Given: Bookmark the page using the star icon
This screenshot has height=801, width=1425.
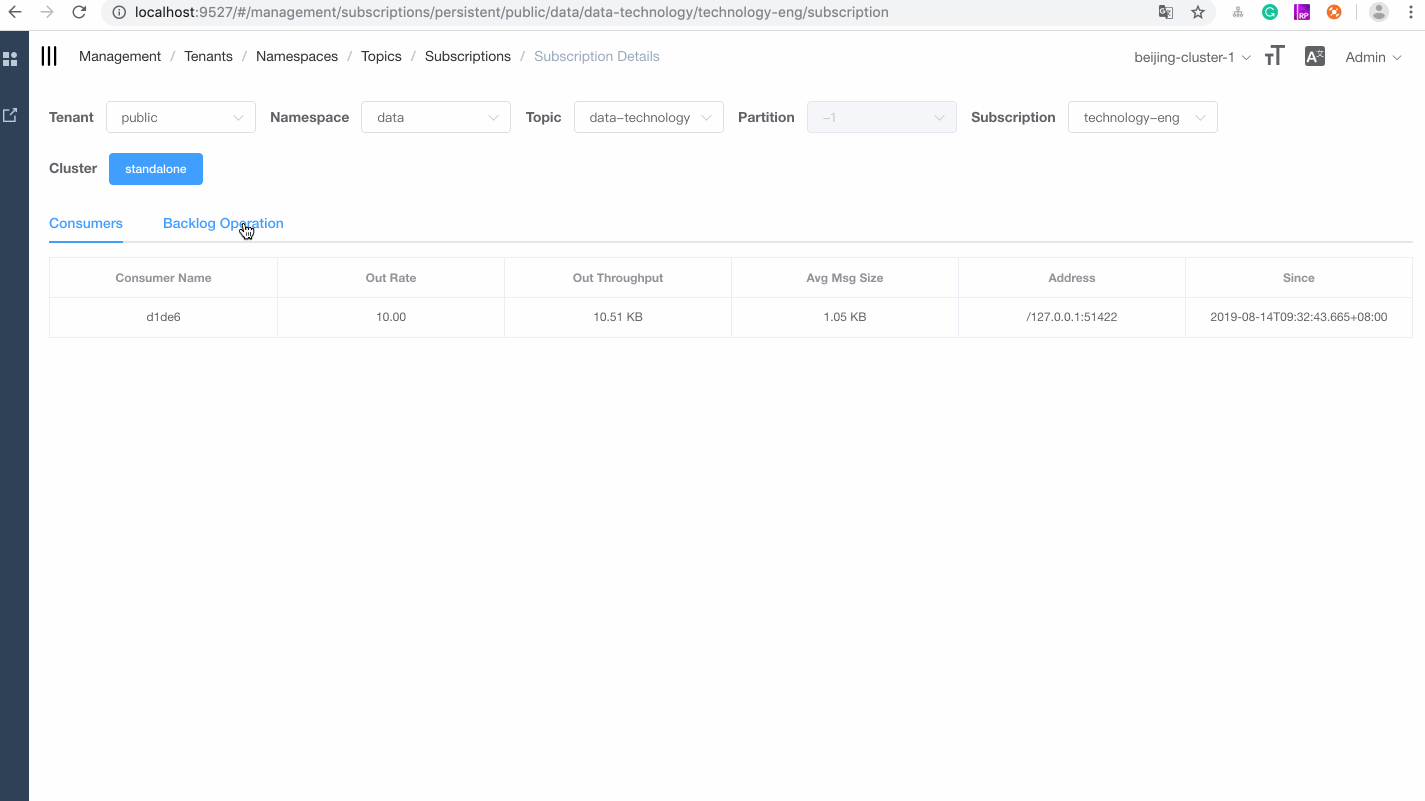Looking at the screenshot, I should [x=1197, y=12].
